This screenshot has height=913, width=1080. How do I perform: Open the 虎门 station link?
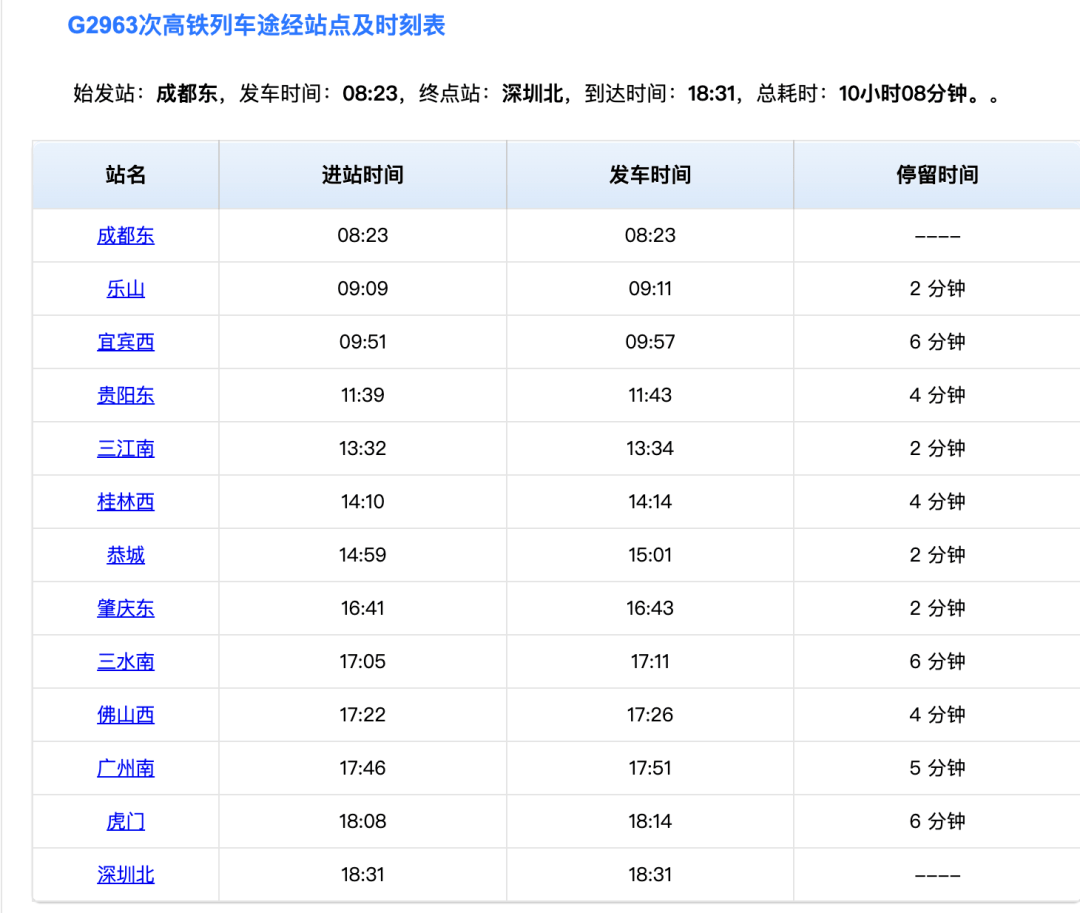(x=125, y=821)
